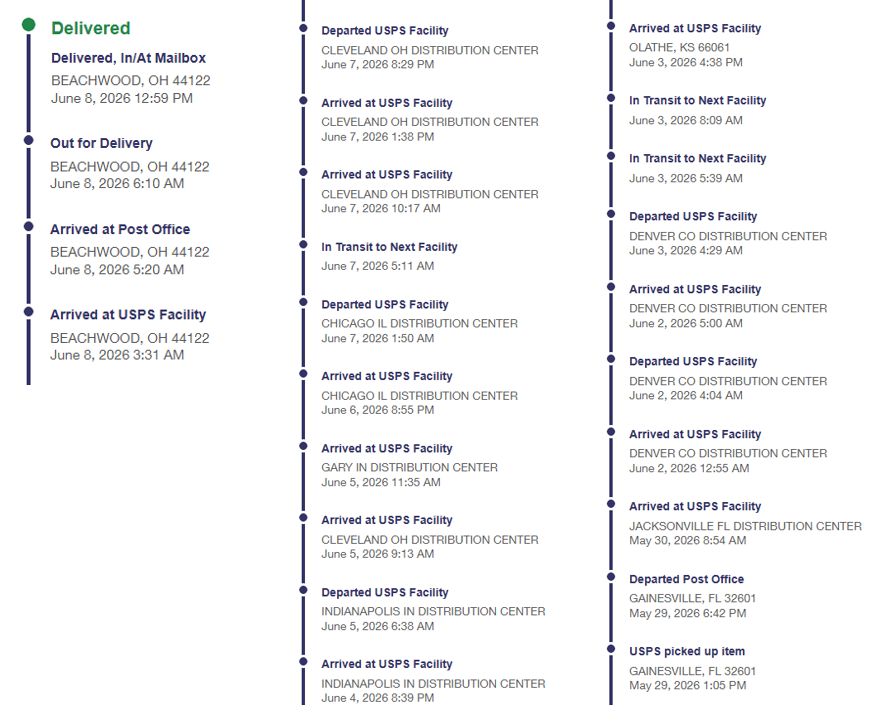
Task: Click the timeline dot for June 7 In Transit
Action: click(x=303, y=244)
